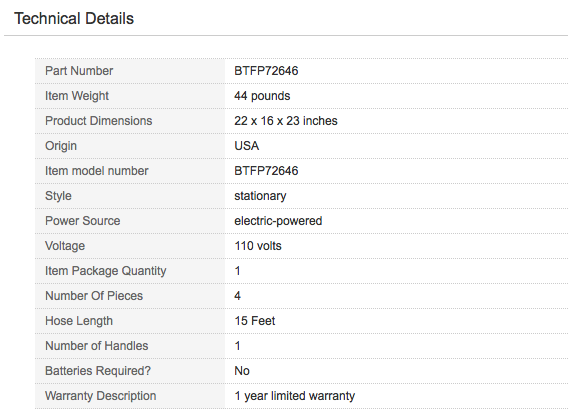The image size is (568, 417).
Task: Select the Product Dimensions label
Action: (x=99, y=121)
